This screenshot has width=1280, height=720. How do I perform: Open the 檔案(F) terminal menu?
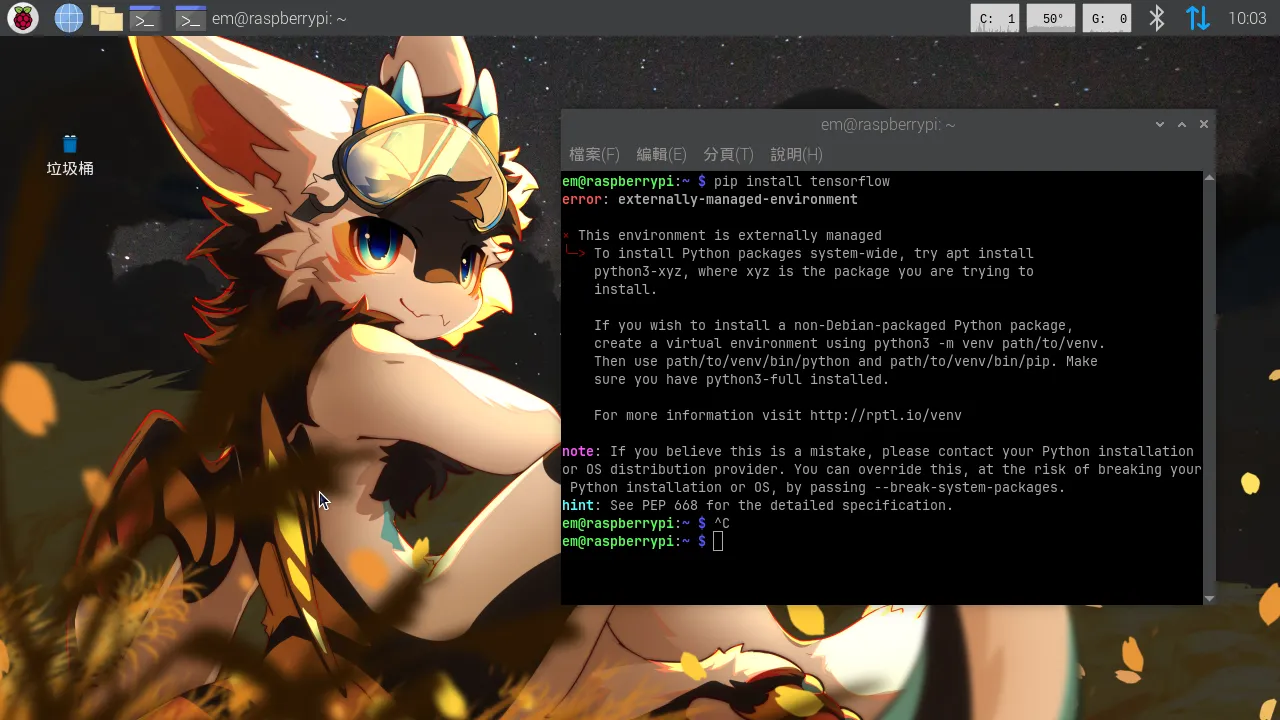pos(594,154)
